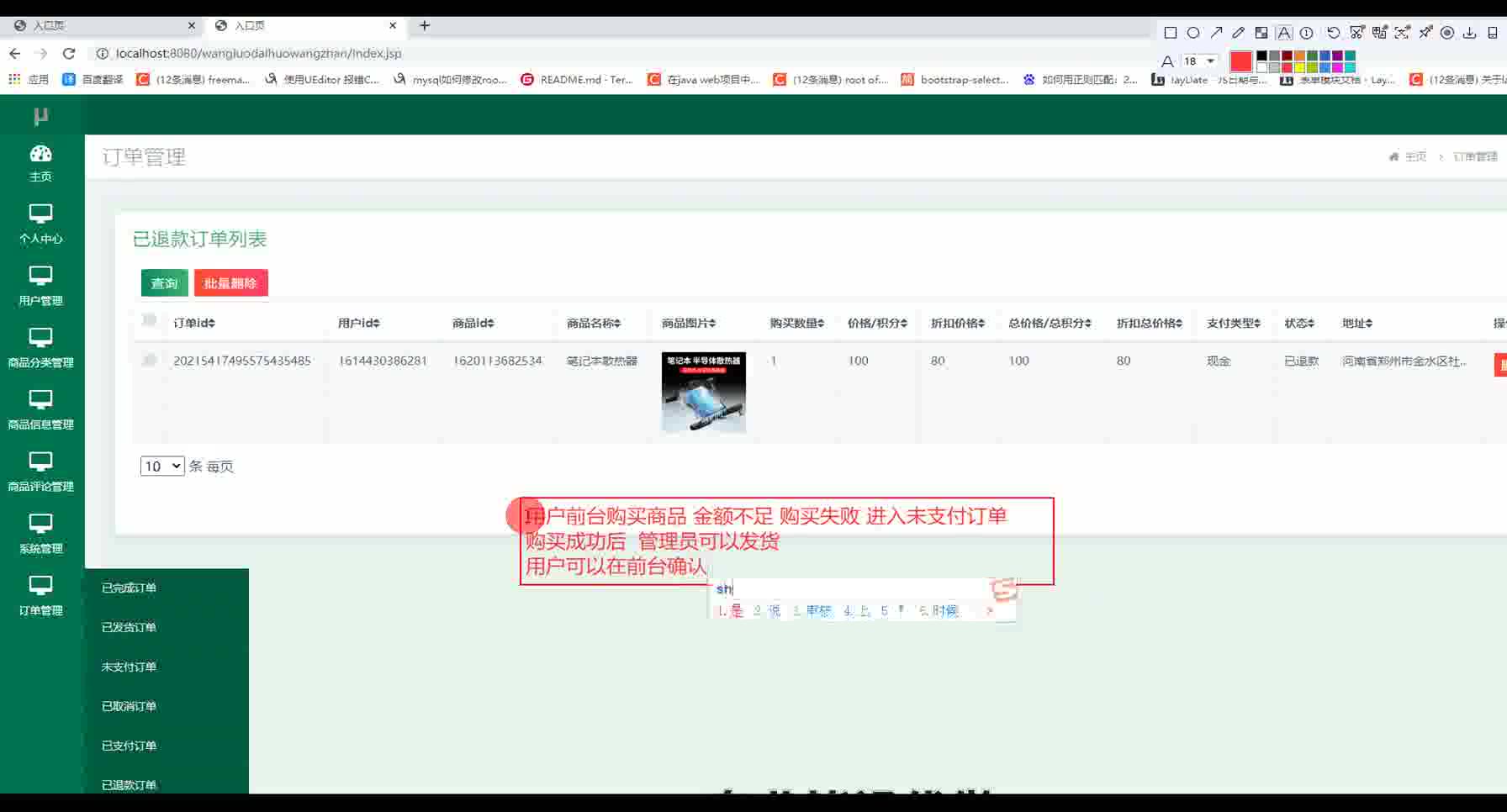Select 已取消订单 submenu item
1507x812 pixels.
(129, 706)
